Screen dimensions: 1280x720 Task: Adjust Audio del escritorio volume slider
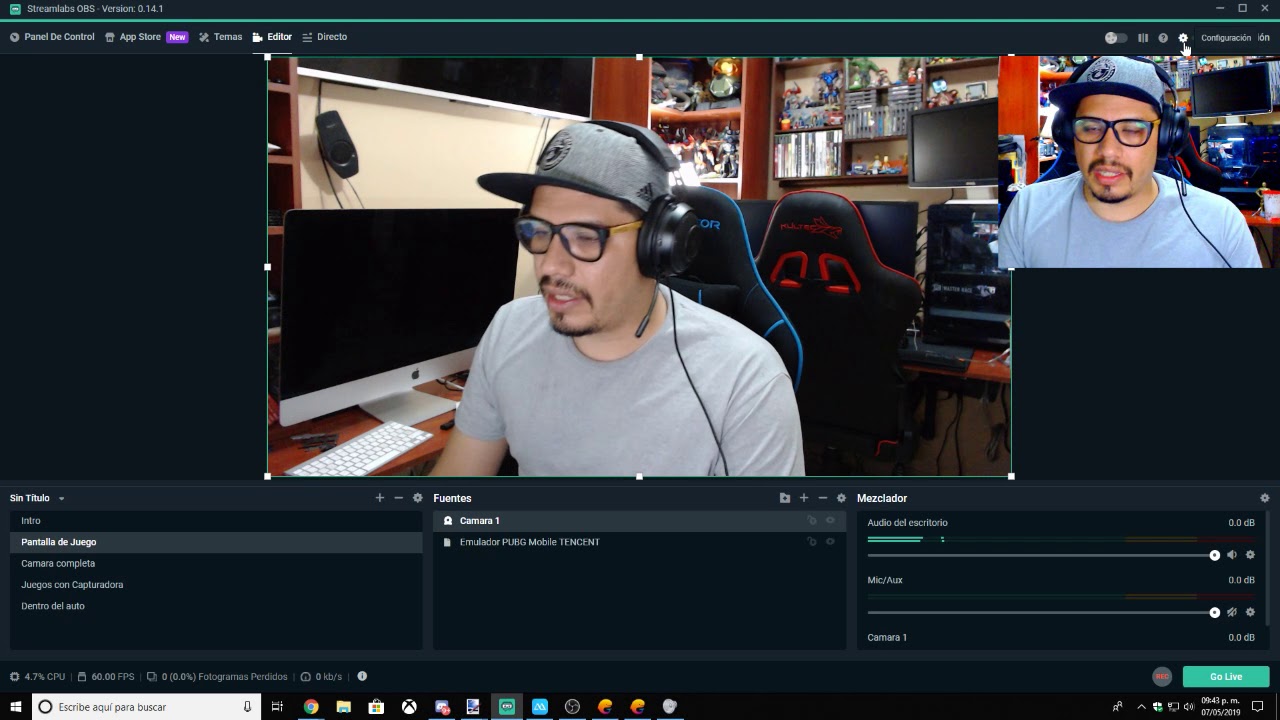coord(1043,555)
